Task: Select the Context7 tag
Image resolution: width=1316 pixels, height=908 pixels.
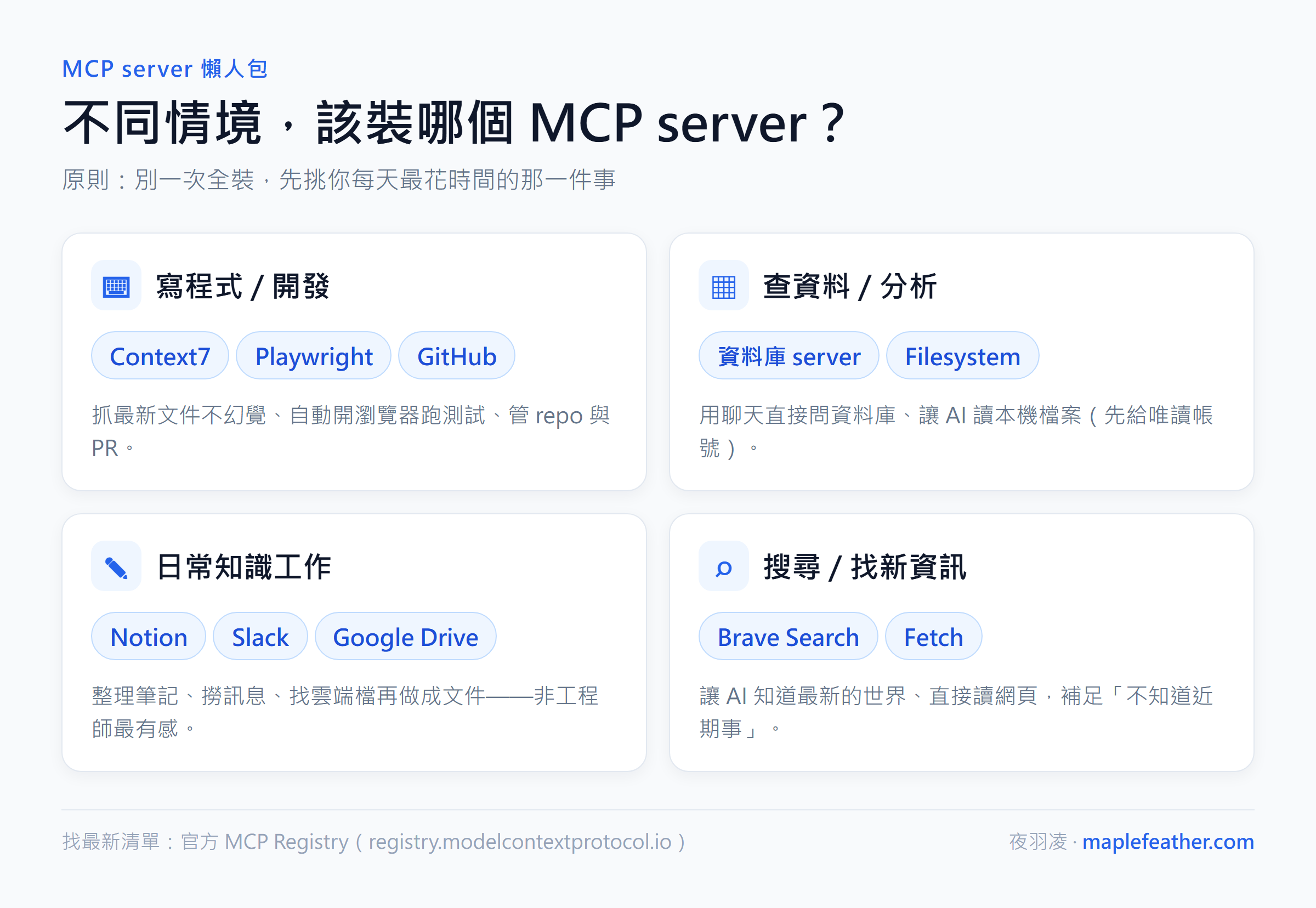Action: (x=160, y=355)
